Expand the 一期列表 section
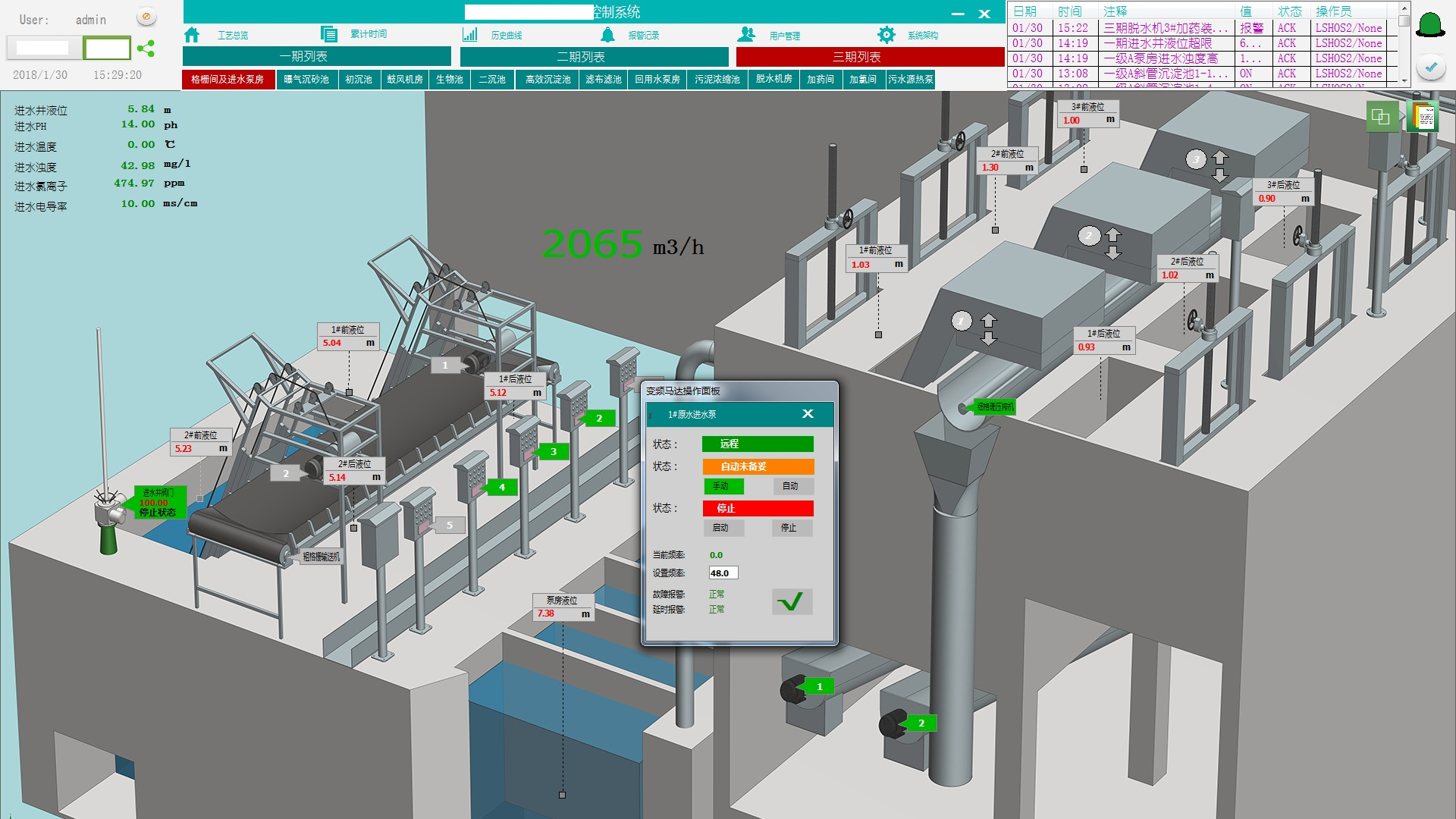 (x=317, y=57)
